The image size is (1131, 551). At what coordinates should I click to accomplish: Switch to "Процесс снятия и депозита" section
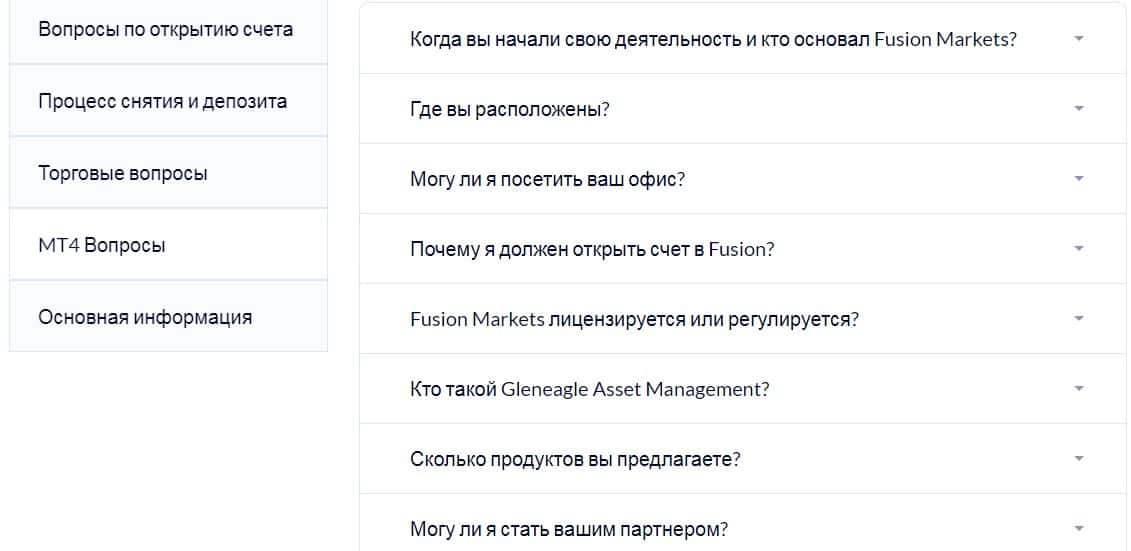pos(163,101)
